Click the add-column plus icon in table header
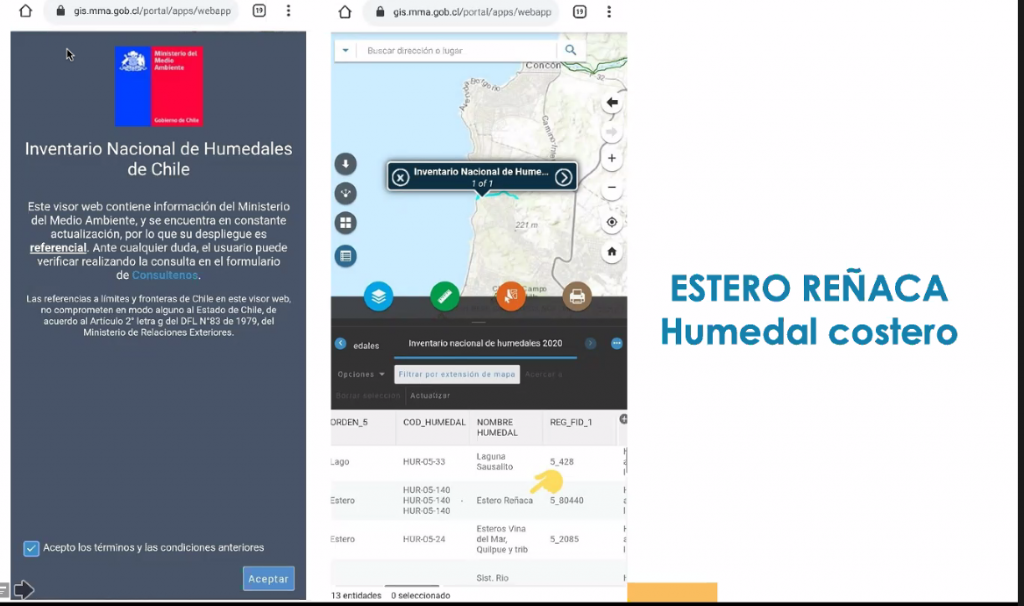This screenshot has height=606, width=1024. coord(624,419)
